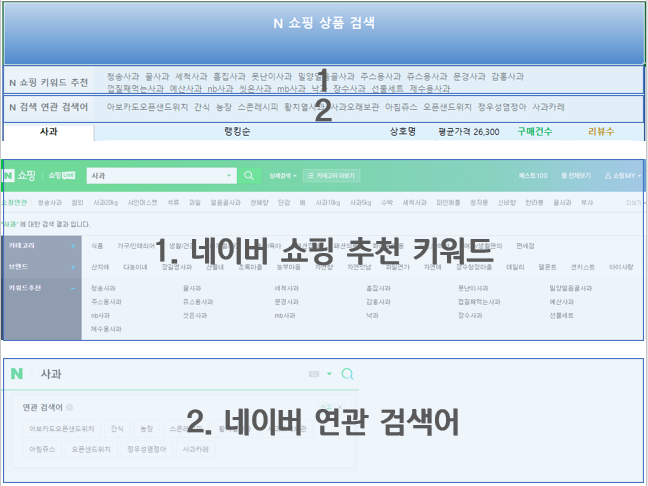Click the 농장 chip under 연관 검색어
Image resolution: width=648 pixels, height=486 pixels.
coord(147,429)
